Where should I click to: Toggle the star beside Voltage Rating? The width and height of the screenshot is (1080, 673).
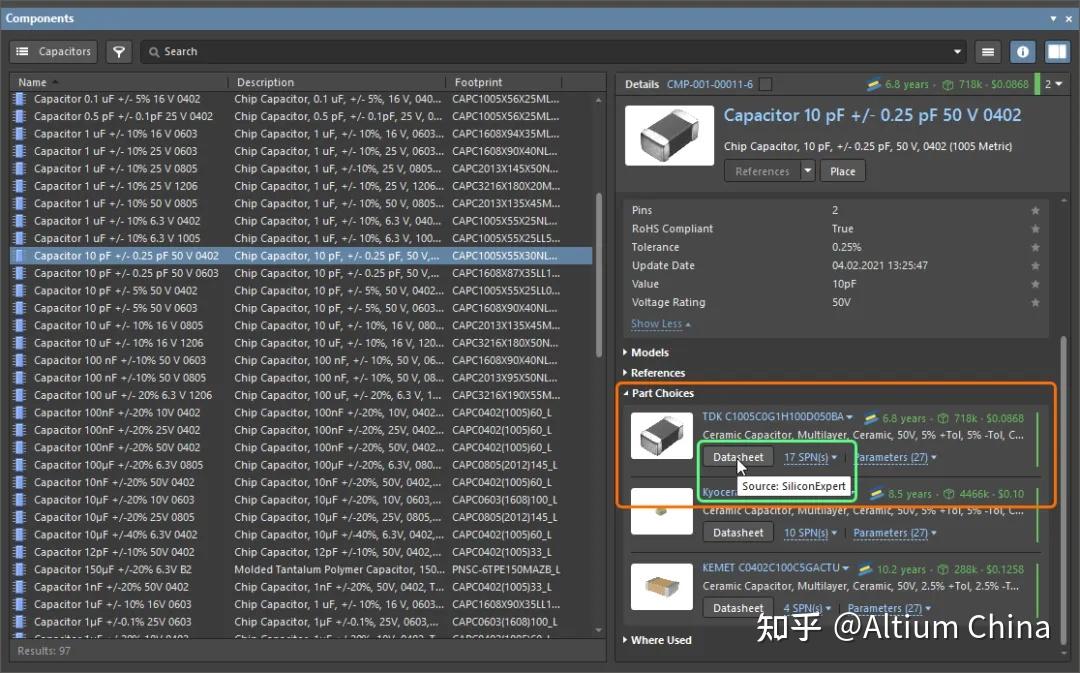[x=1035, y=302]
